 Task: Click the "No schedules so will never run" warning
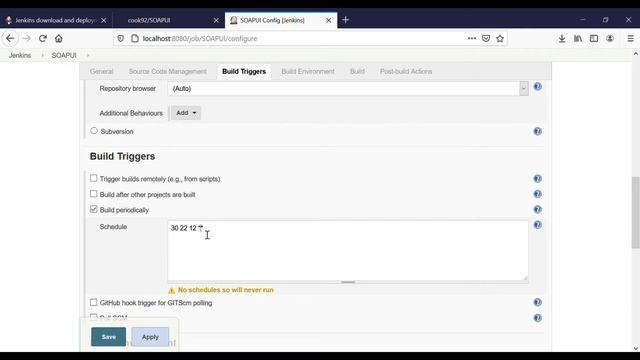(225, 290)
